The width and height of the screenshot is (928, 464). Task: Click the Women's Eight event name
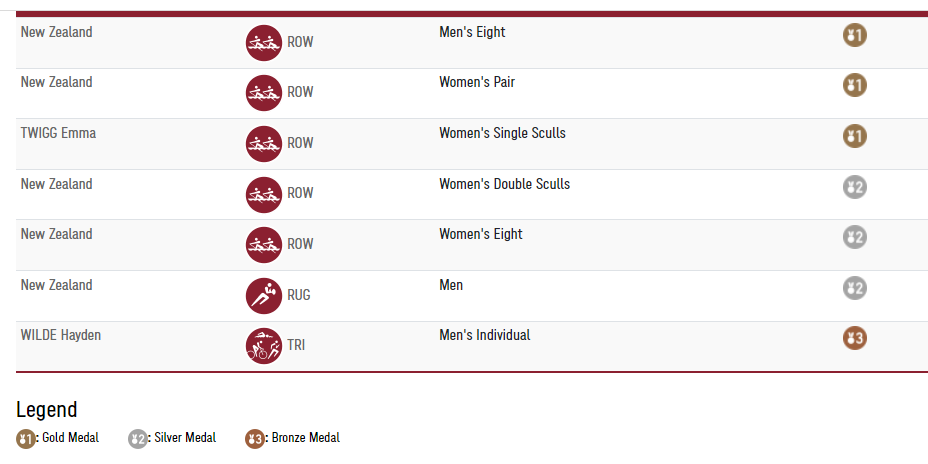480,234
